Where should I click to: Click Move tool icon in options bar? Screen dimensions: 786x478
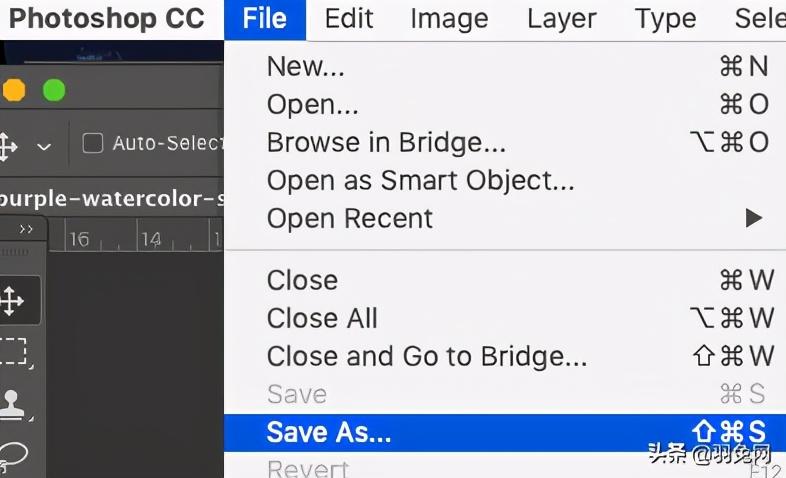pos(8,145)
